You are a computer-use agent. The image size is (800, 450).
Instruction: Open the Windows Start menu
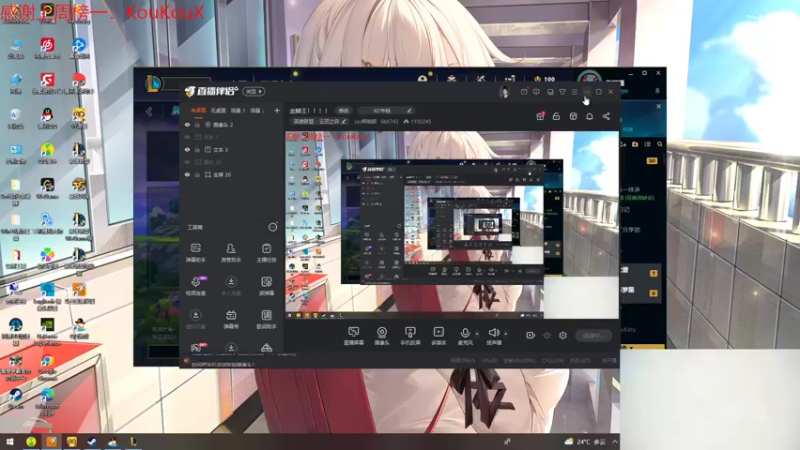pyautogui.click(x=10, y=442)
